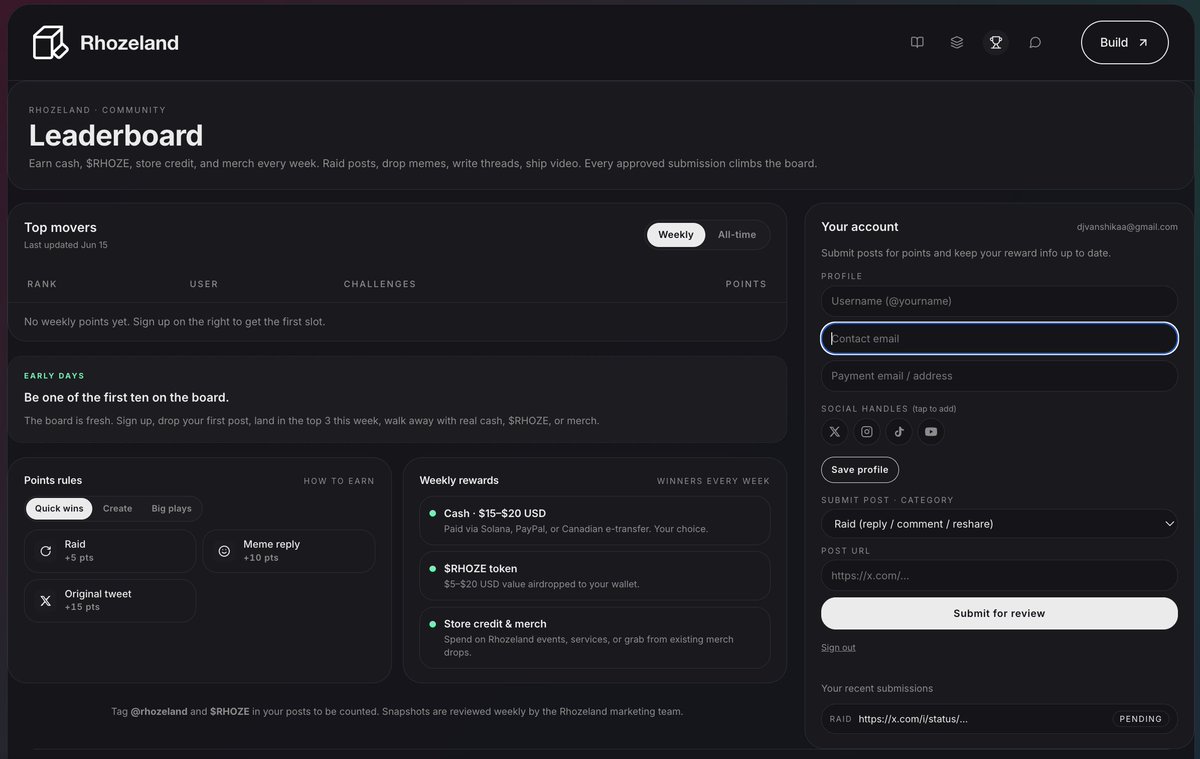The width and height of the screenshot is (1200, 759).
Task: Add Instagram social handle
Action: click(x=867, y=432)
